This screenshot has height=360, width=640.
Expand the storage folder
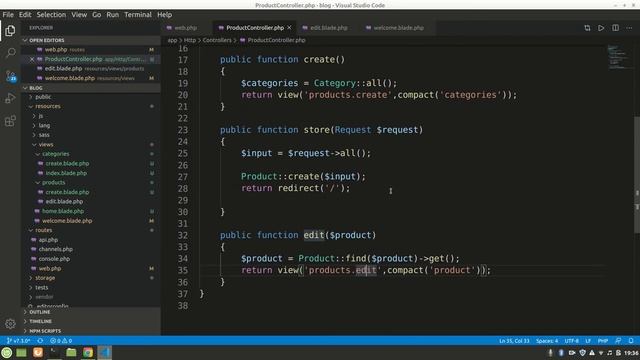tap(45, 278)
